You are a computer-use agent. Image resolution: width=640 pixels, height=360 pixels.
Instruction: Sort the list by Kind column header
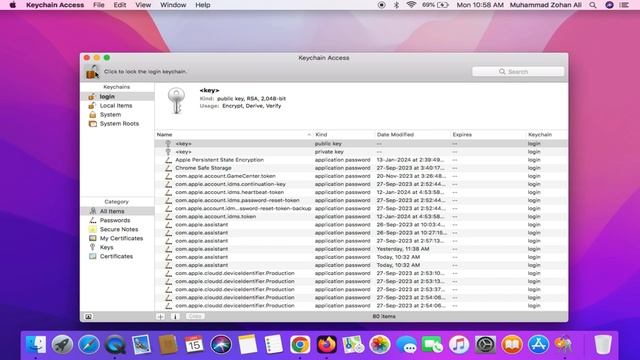tap(344, 134)
